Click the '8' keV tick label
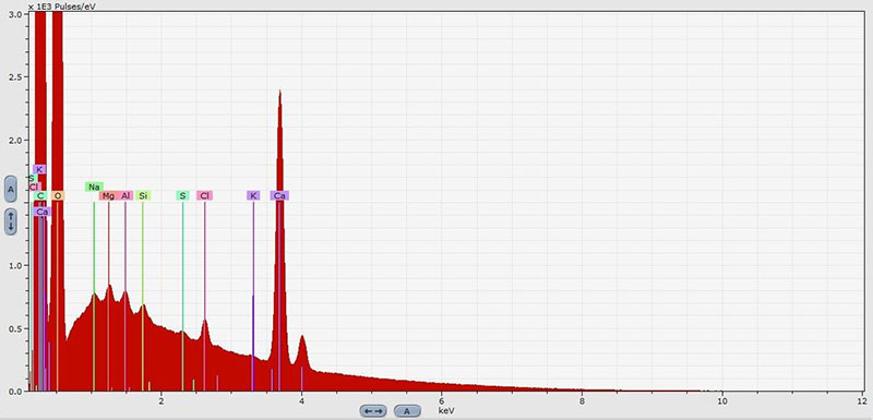Viewport: 873px width, 420px height. pos(582,401)
